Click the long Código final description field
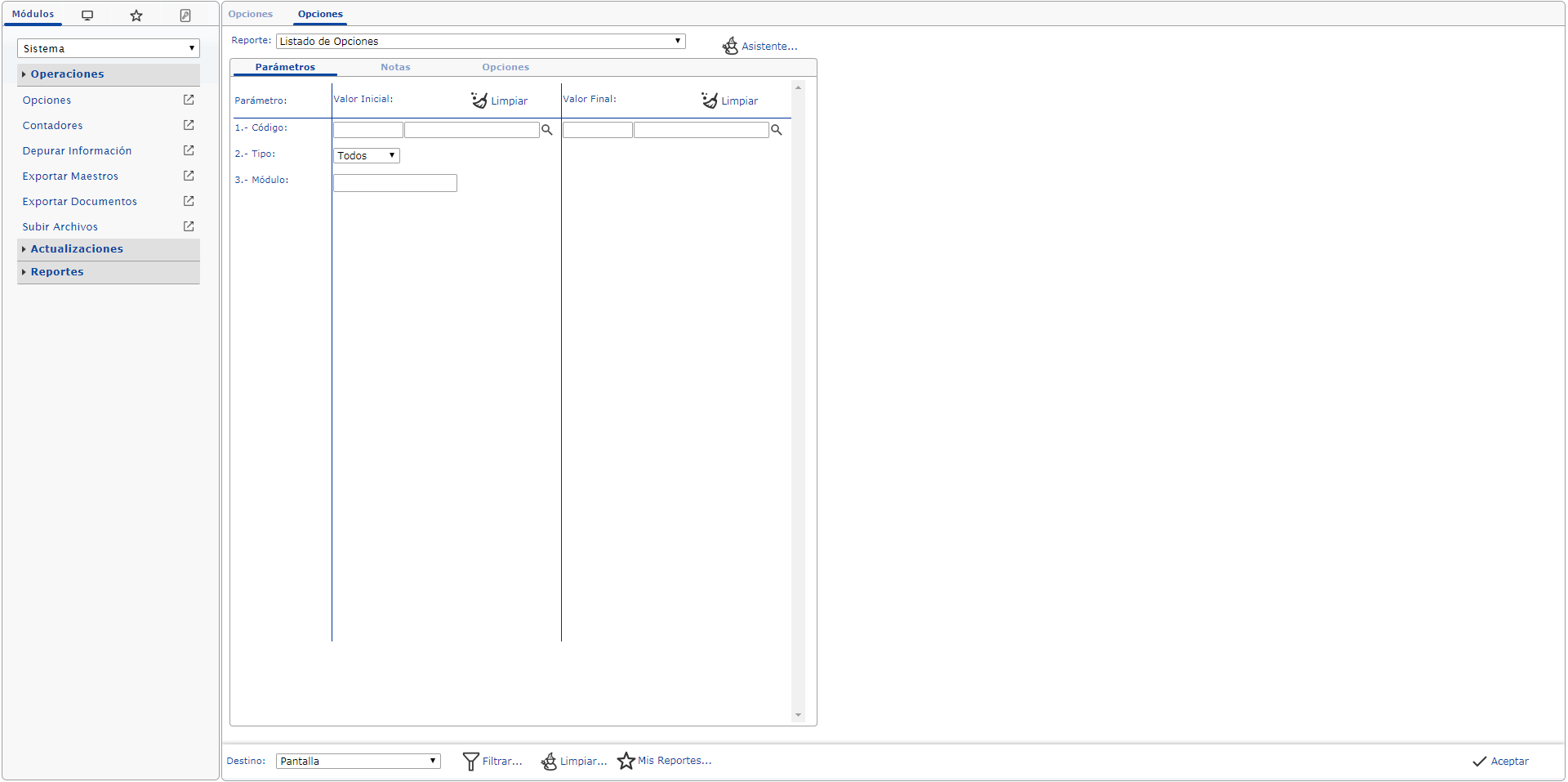The image size is (1568, 782). [x=702, y=130]
